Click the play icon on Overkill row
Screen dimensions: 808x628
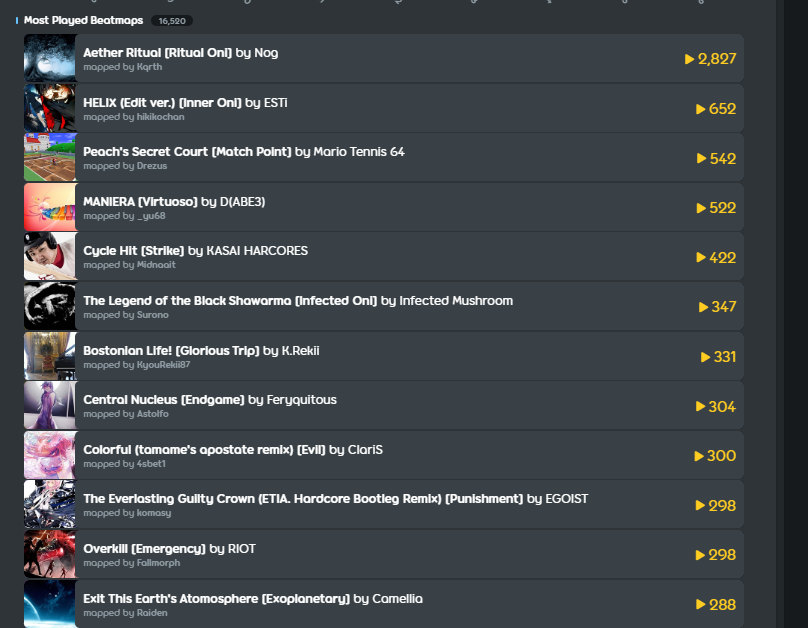click(x=700, y=555)
